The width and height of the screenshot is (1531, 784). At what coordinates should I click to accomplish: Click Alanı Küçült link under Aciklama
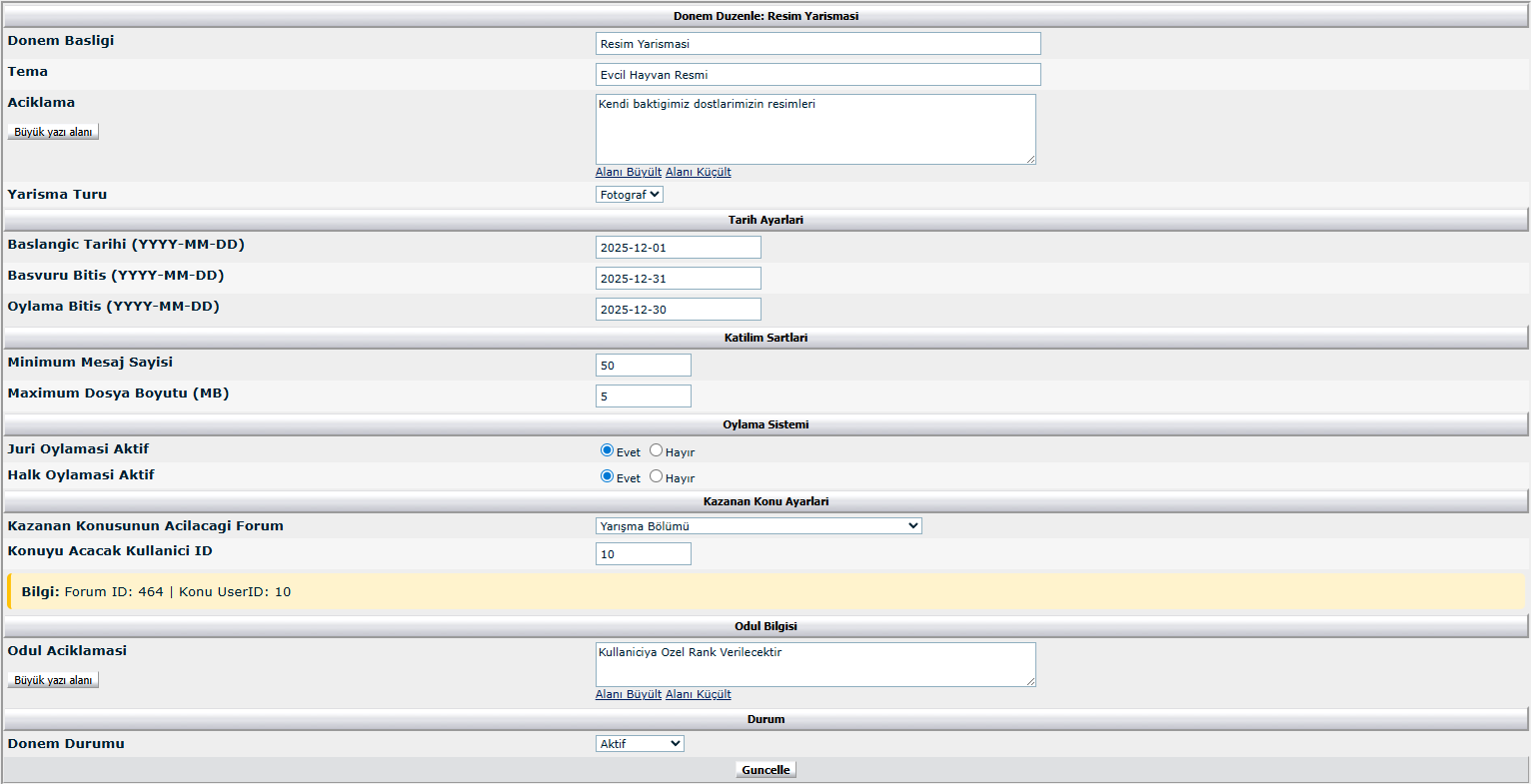tap(698, 172)
